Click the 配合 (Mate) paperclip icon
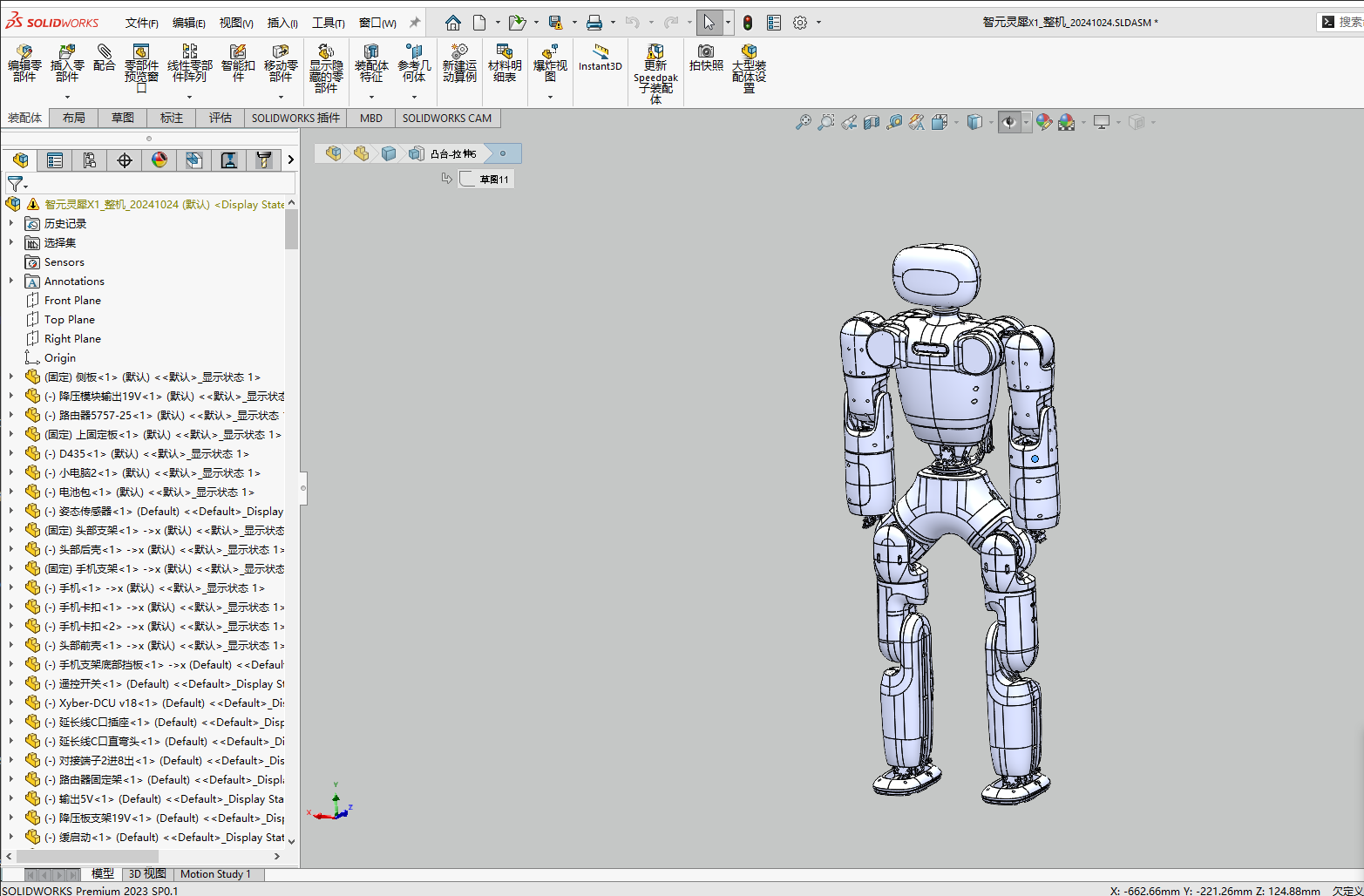Image resolution: width=1364 pixels, height=896 pixels. click(x=104, y=52)
